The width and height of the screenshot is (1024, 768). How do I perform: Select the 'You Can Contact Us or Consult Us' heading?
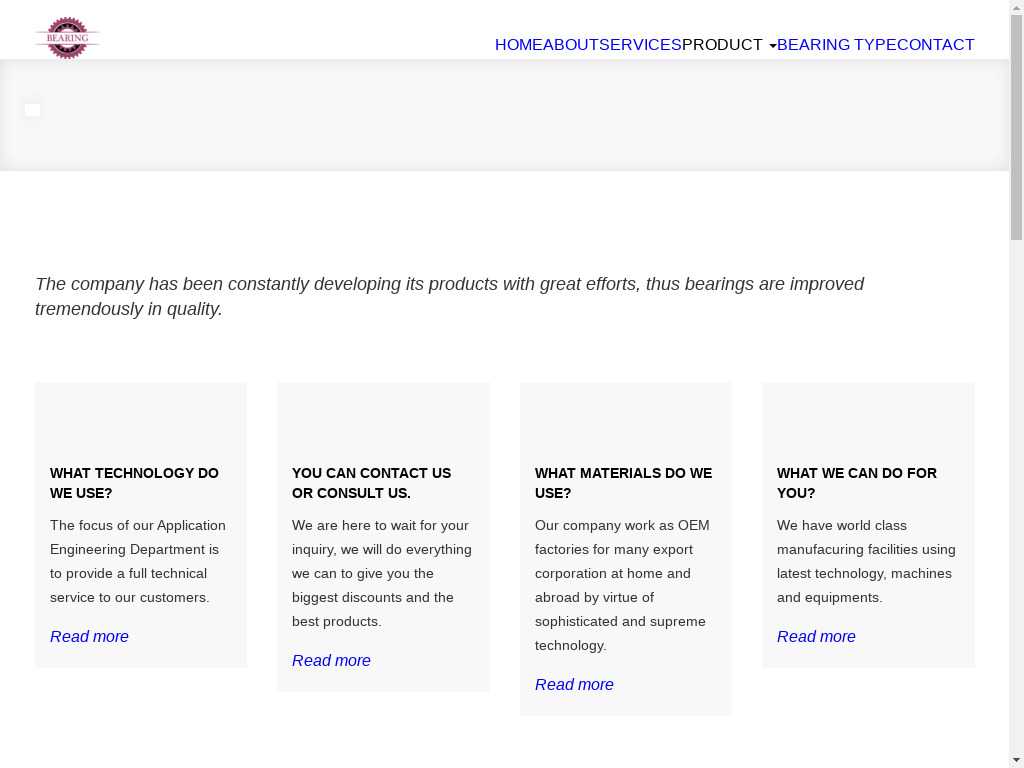point(371,483)
